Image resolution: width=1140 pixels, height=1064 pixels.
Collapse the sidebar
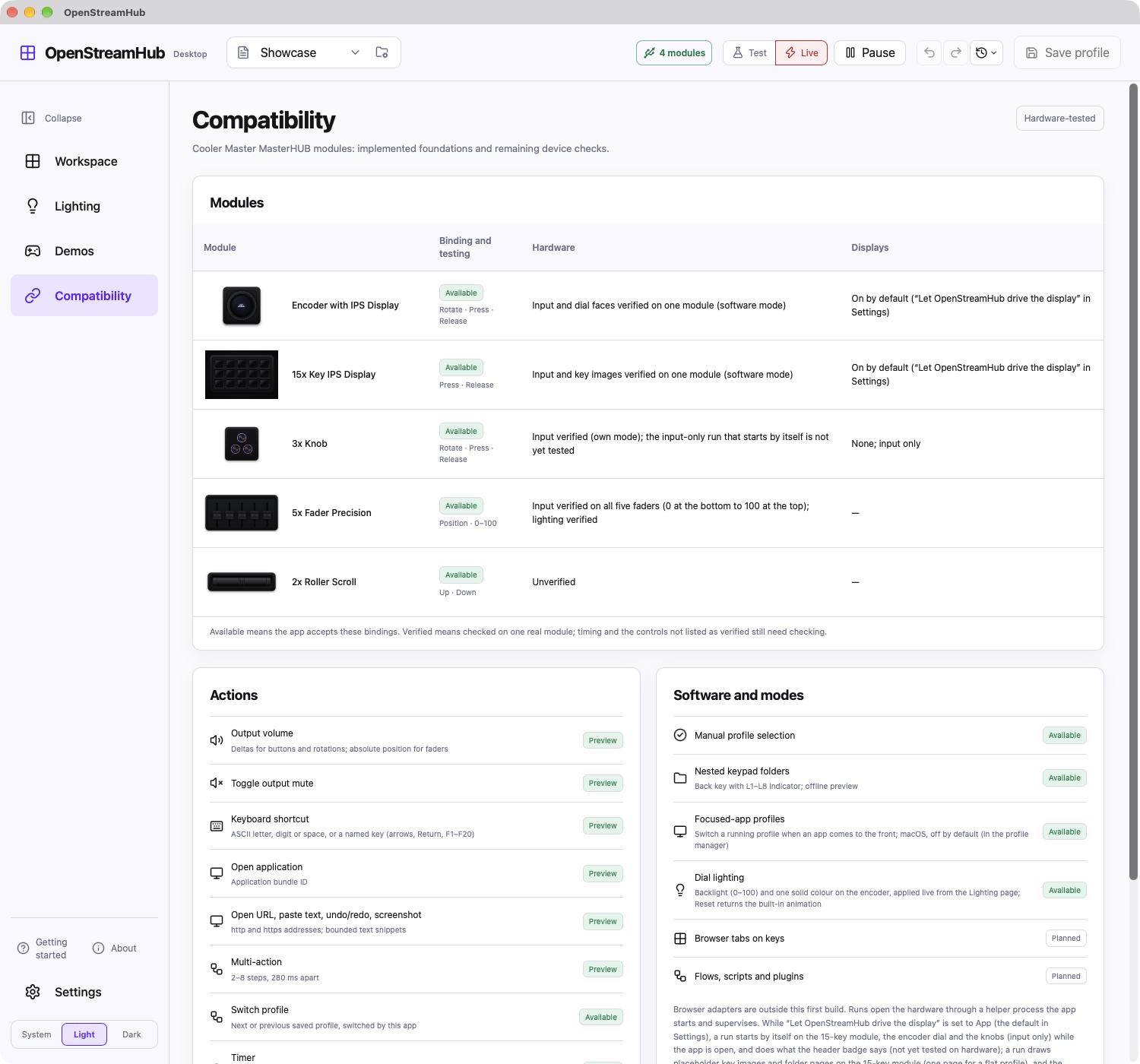pyautogui.click(x=52, y=118)
